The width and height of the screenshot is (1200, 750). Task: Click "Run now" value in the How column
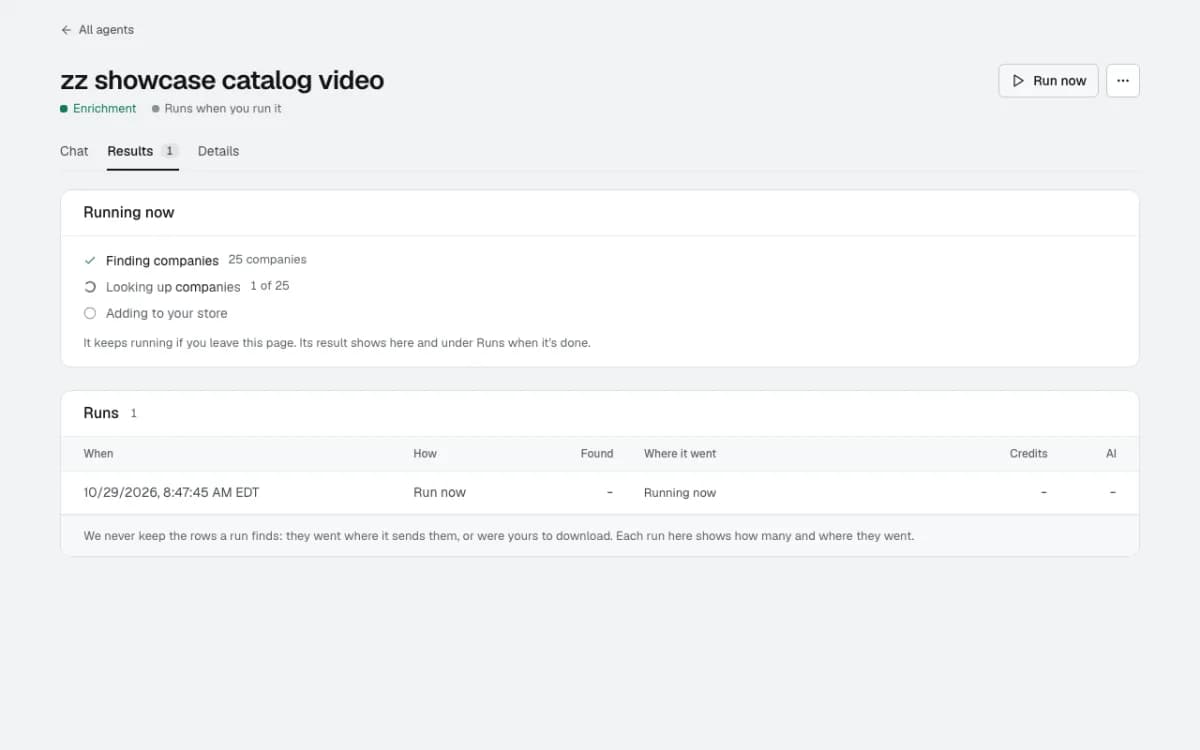(440, 492)
